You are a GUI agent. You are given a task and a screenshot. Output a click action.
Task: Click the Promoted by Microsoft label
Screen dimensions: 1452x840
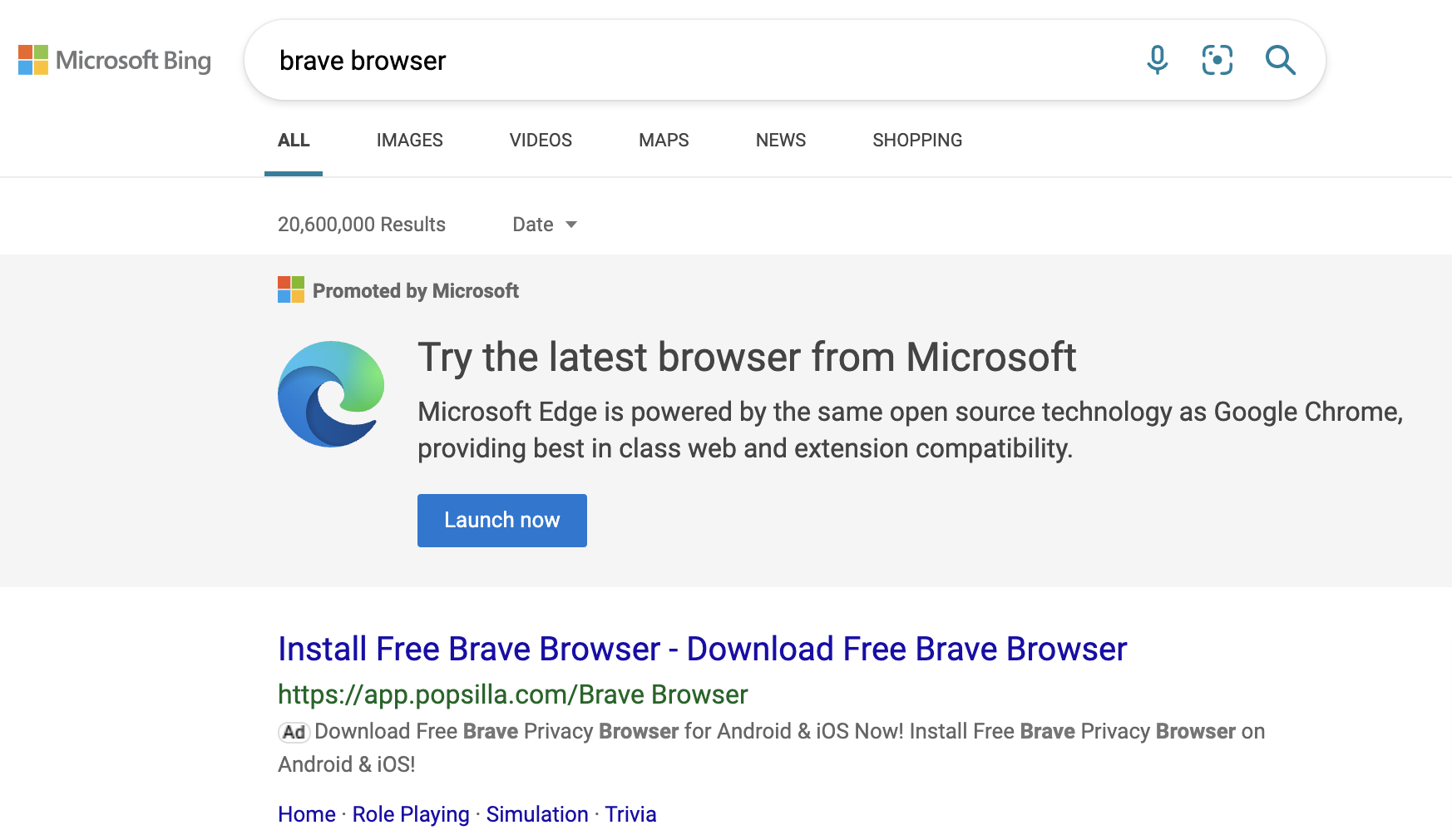tap(416, 291)
